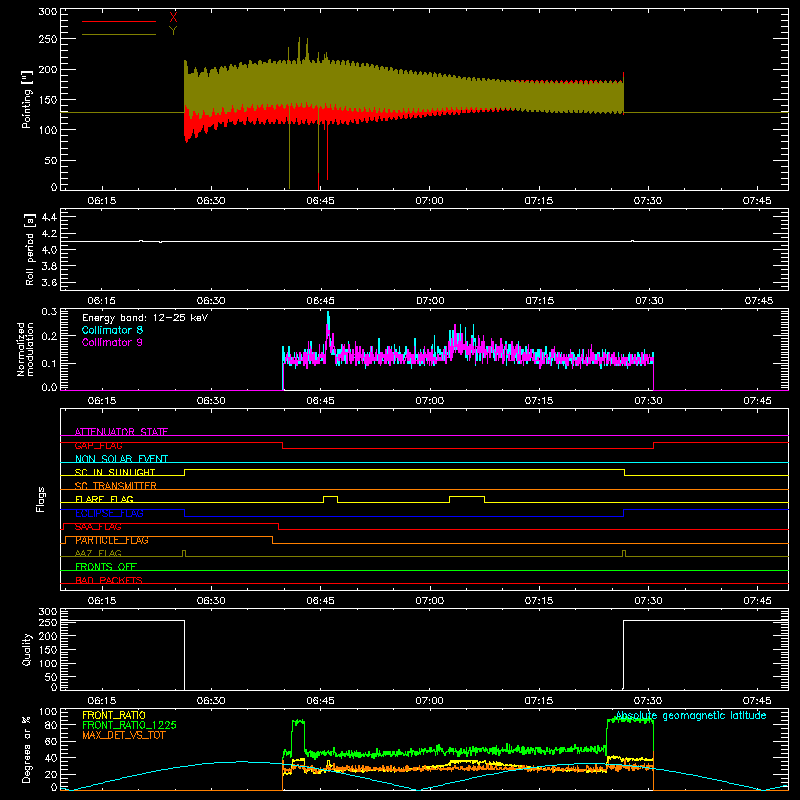Select the ATTENUATOR_STATE flag label
This screenshot has width=800, height=800.
tap(121, 432)
